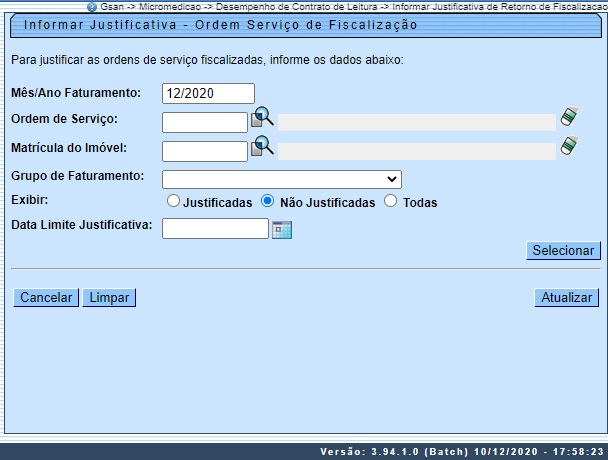The height and width of the screenshot is (460, 608).
Task: Click the Informar Justificativa title header
Action: click(220, 25)
